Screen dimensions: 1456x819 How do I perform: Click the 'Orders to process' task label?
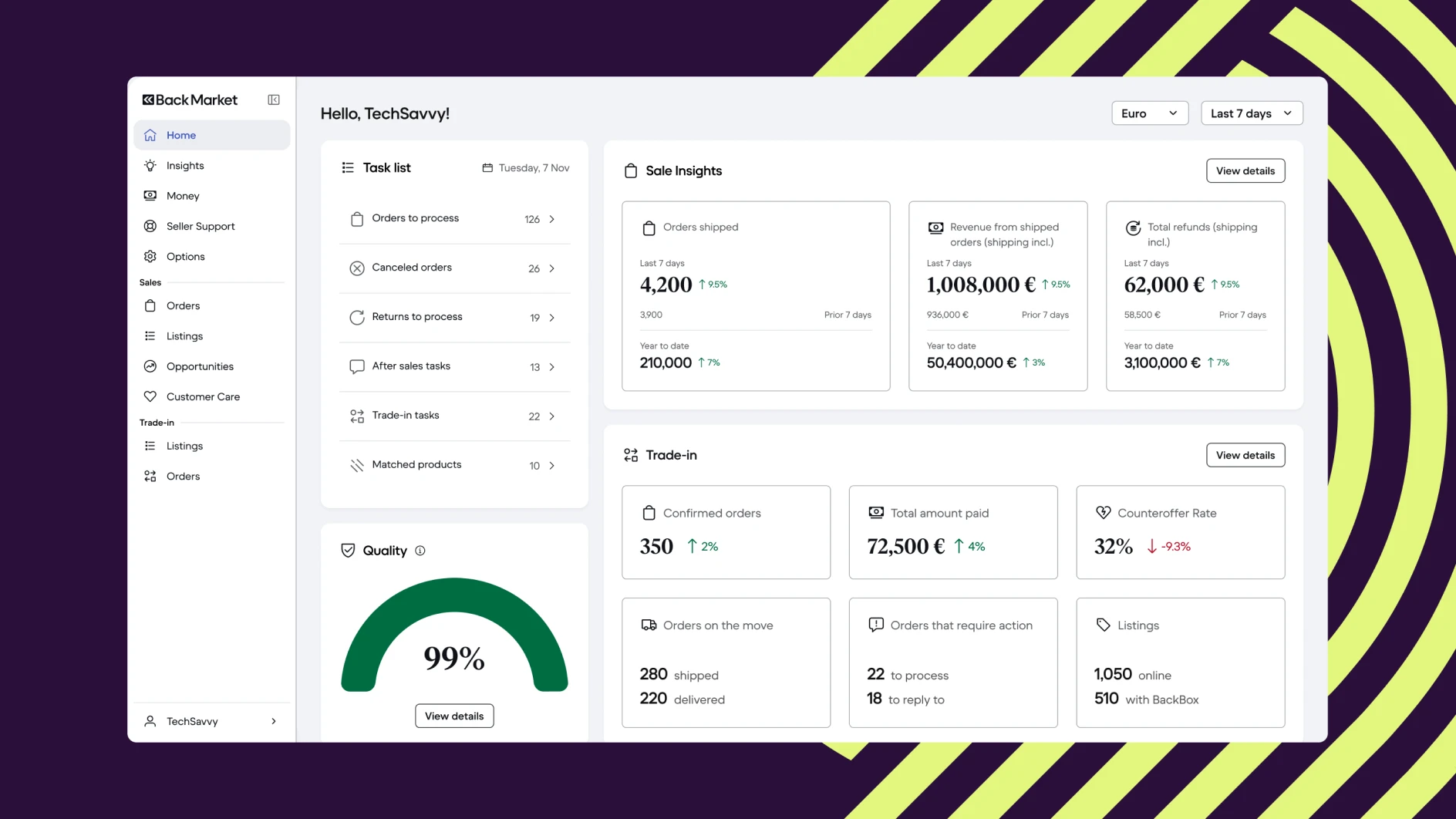click(415, 218)
